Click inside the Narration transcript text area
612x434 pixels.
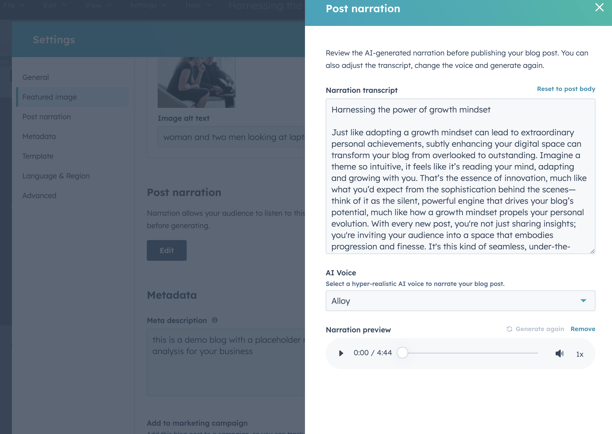[x=460, y=176]
